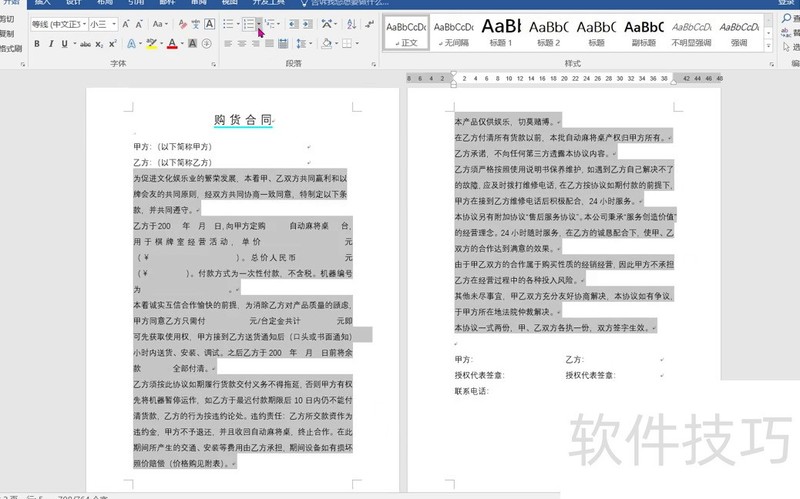Align text to the right

pos(256,44)
